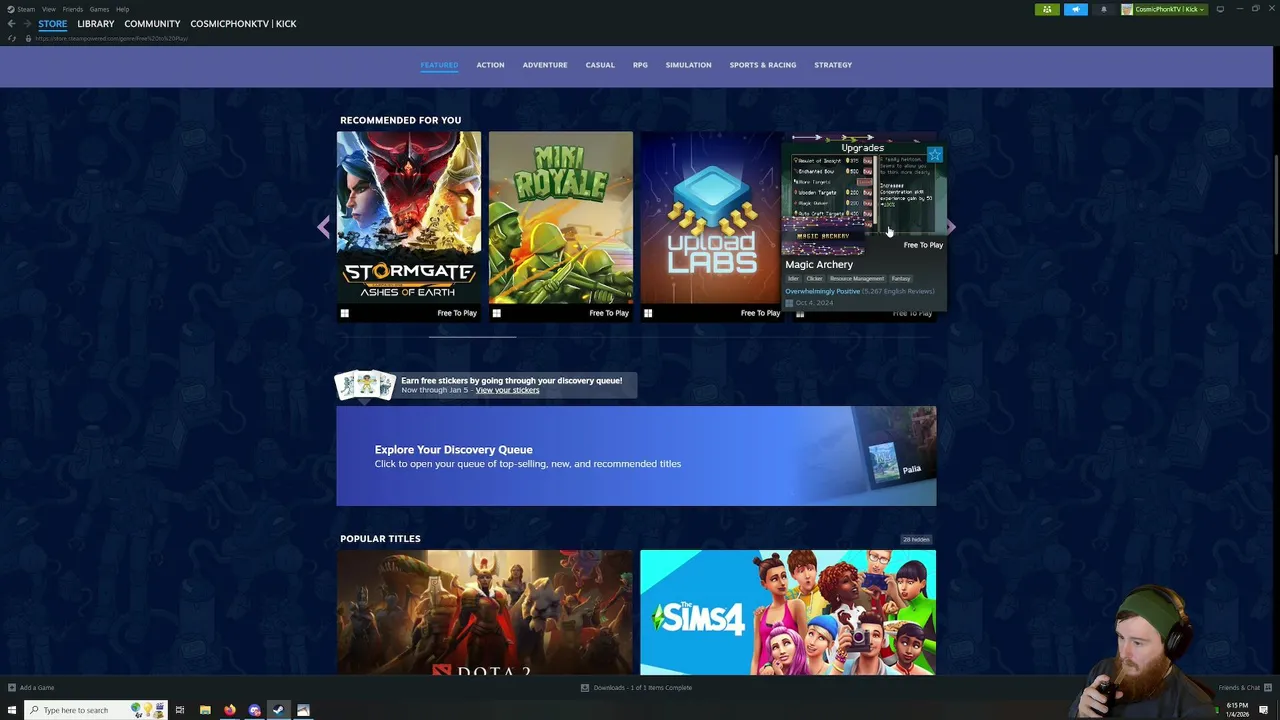Open the Dota 2 popular title thumbnail
This screenshot has height=720, width=1280.
[x=484, y=612]
